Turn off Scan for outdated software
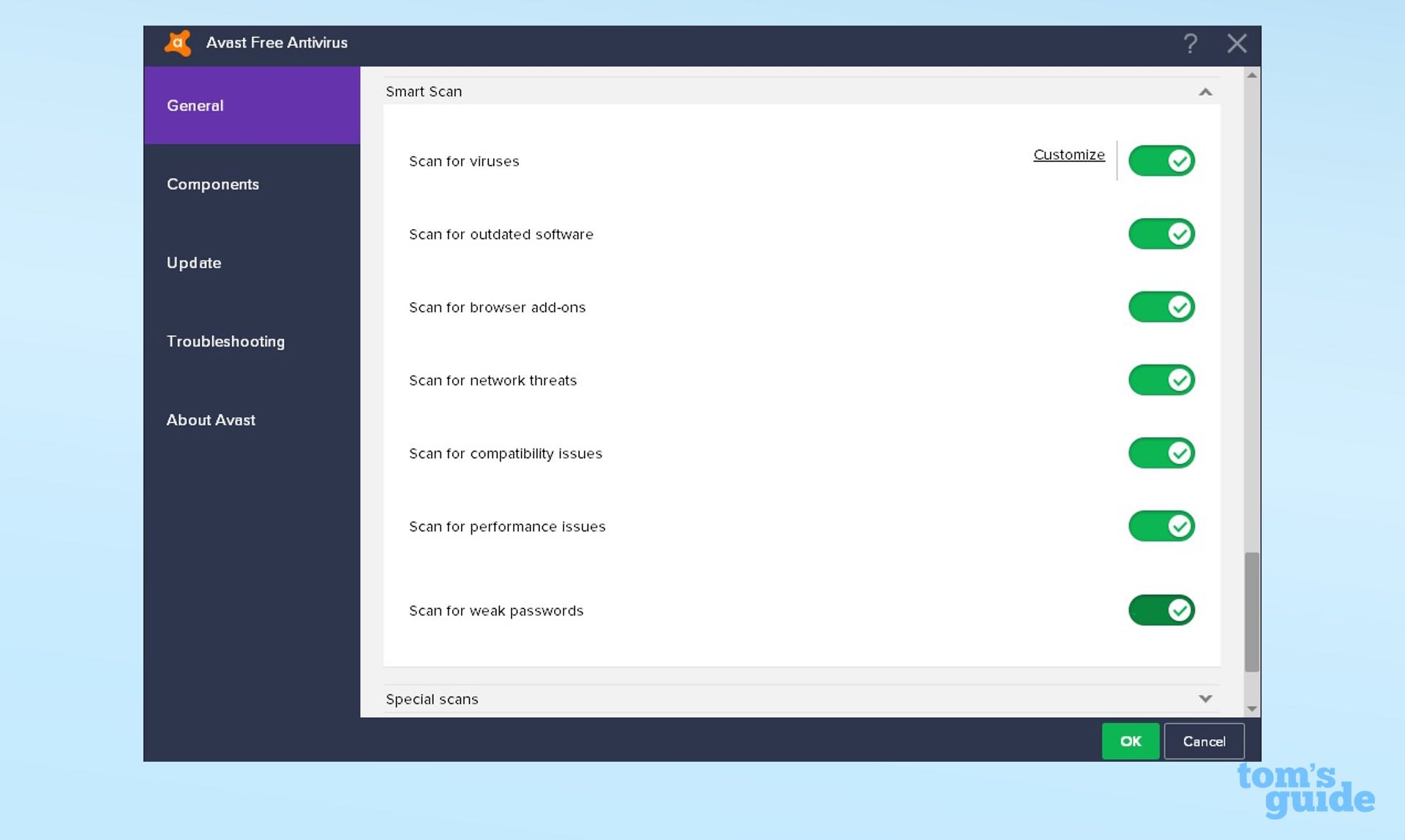Screen dimensions: 1405x840 (x=1161, y=234)
